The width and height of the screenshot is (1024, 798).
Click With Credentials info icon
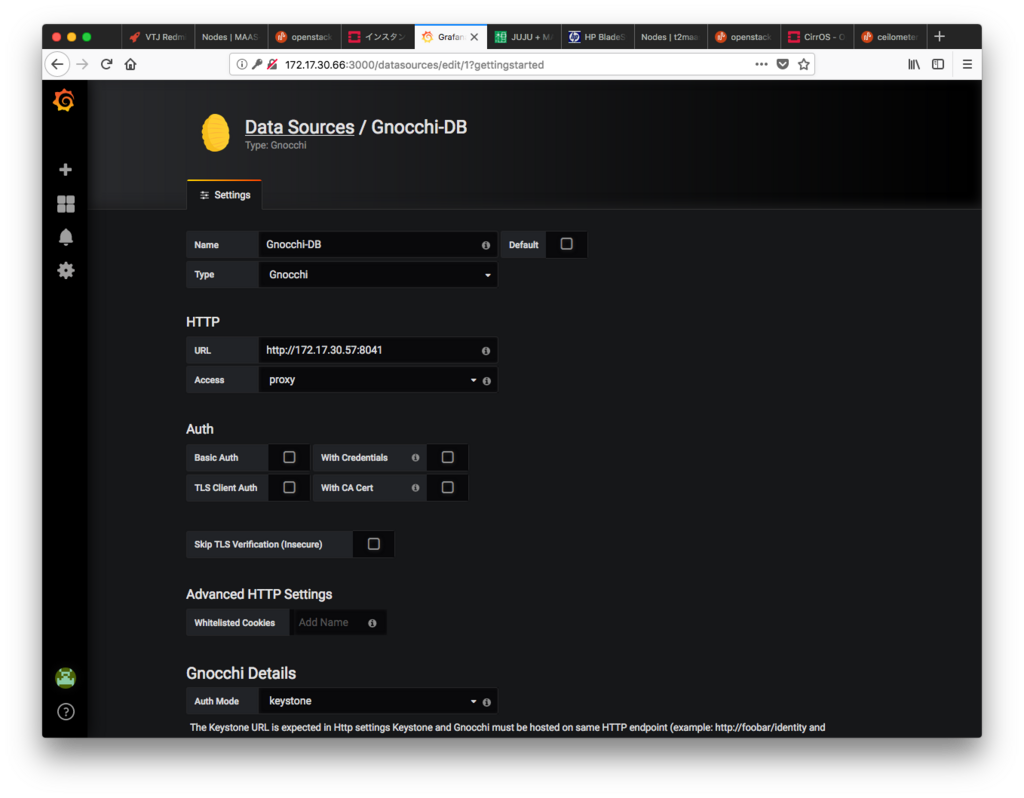tap(415, 458)
